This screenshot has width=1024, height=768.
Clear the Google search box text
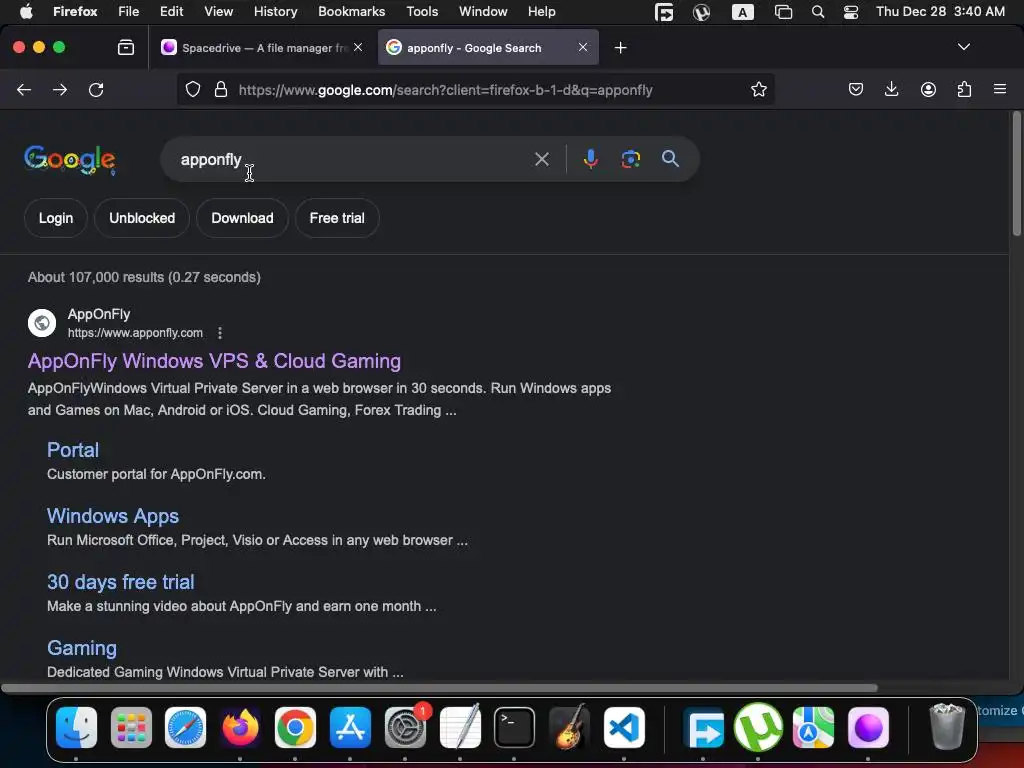[541, 159]
